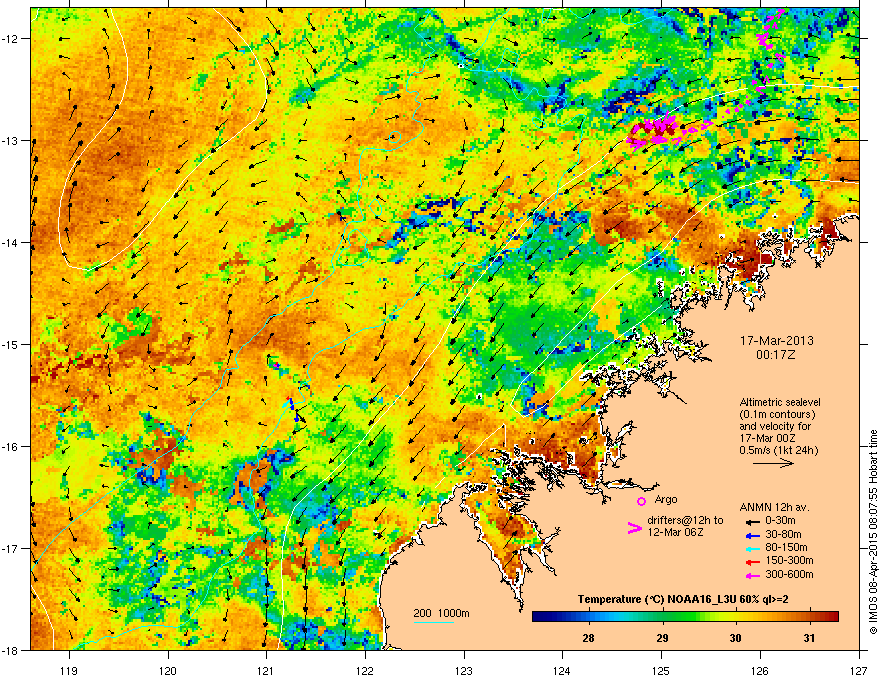Click the red 150-300m arrow symbol
Viewport: 880px width, 680px height.
(x=752, y=561)
